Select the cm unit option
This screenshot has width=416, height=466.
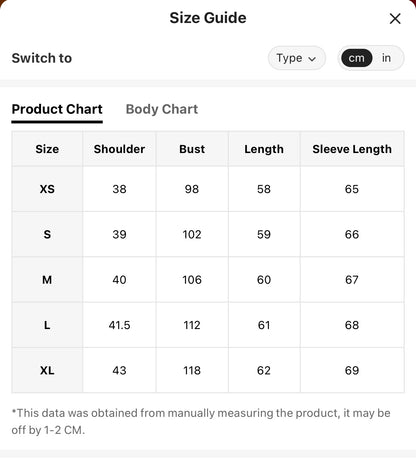(x=356, y=58)
